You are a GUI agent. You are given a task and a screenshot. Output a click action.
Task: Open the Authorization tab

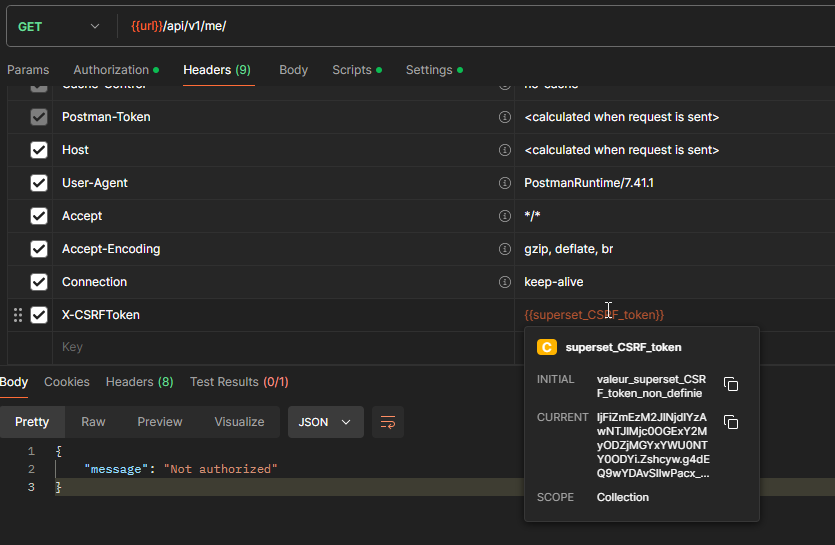[x=116, y=70]
